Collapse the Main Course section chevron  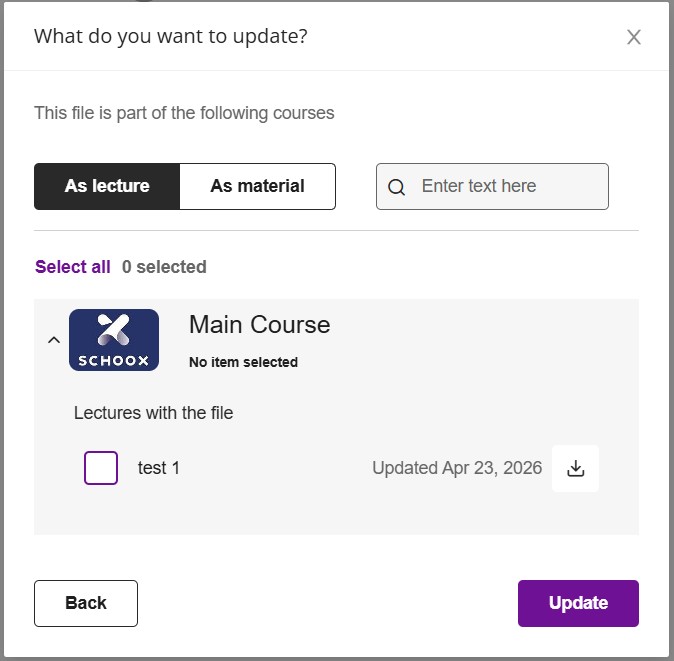[54, 340]
